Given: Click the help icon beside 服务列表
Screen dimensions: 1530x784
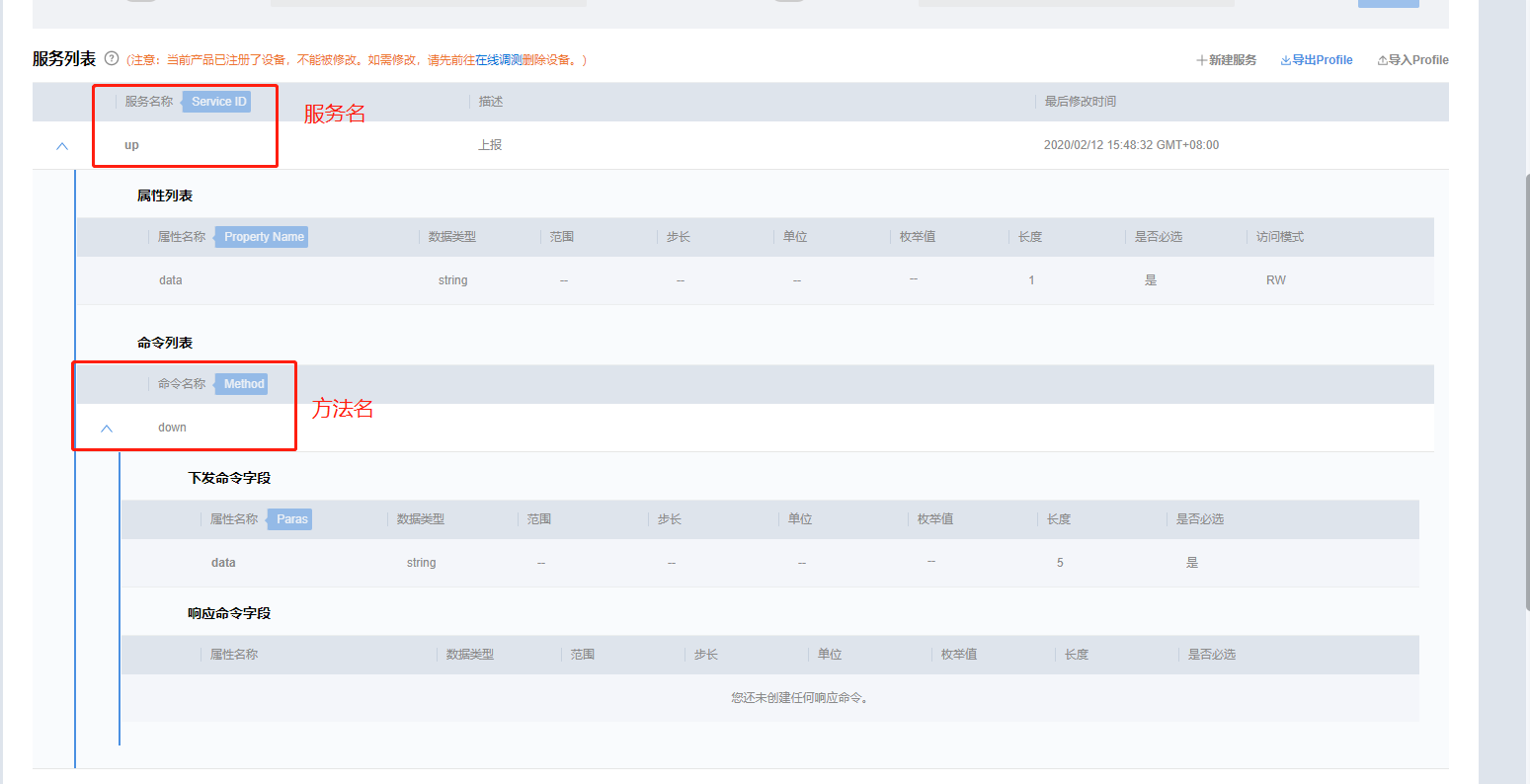Looking at the screenshot, I should [112, 58].
